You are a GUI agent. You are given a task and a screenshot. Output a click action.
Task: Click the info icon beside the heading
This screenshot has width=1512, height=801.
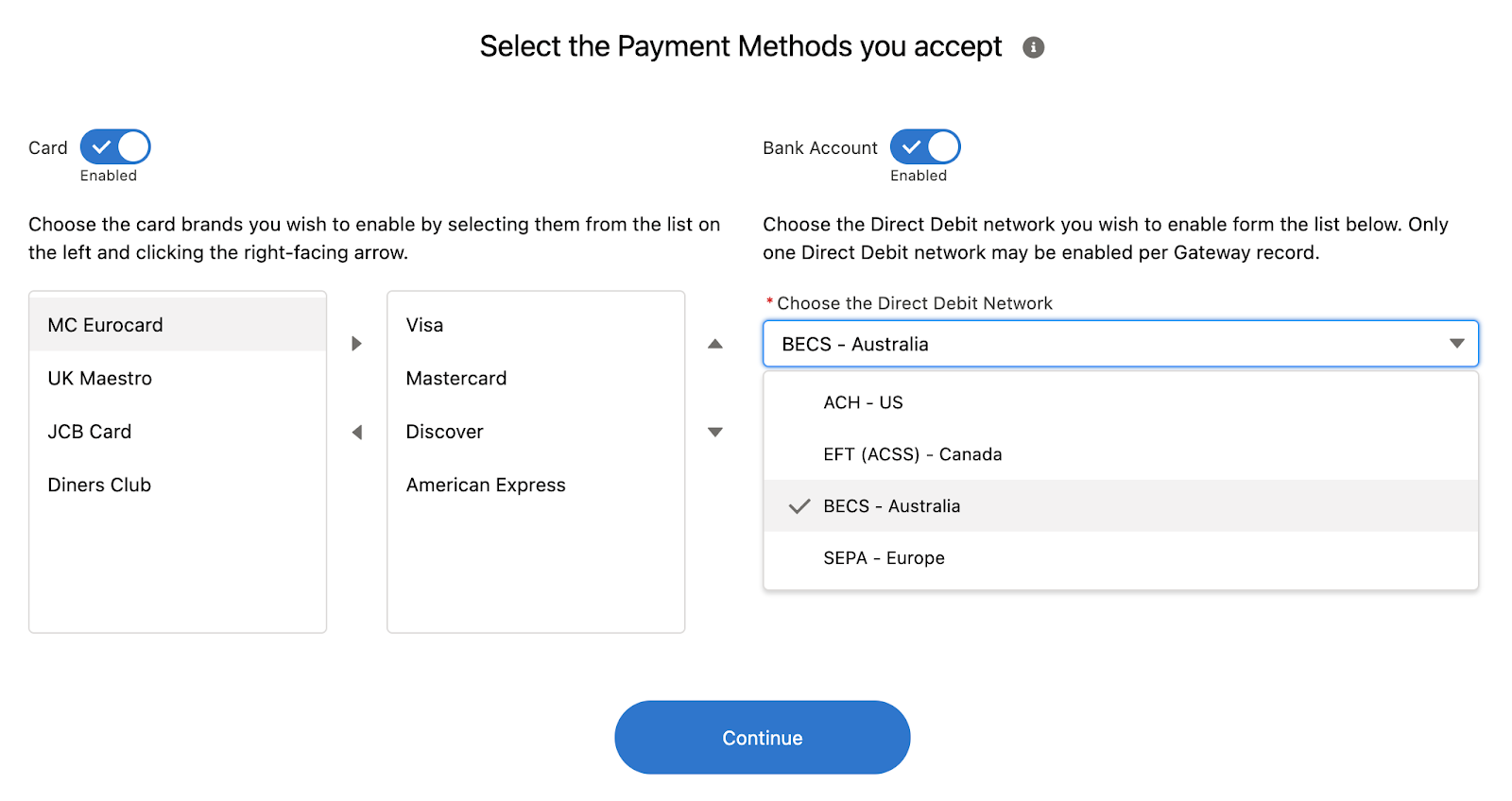(1033, 47)
